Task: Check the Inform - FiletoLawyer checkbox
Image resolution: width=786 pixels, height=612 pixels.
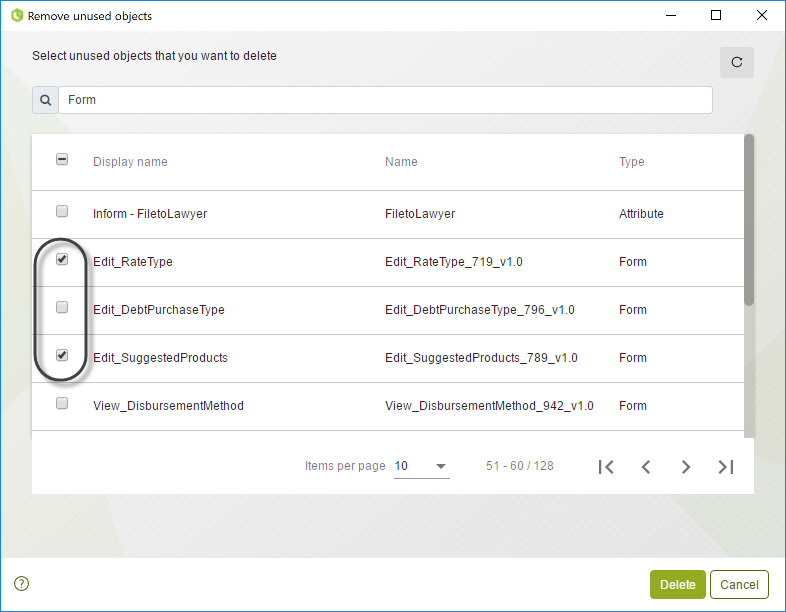Action: (x=62, y=211)
